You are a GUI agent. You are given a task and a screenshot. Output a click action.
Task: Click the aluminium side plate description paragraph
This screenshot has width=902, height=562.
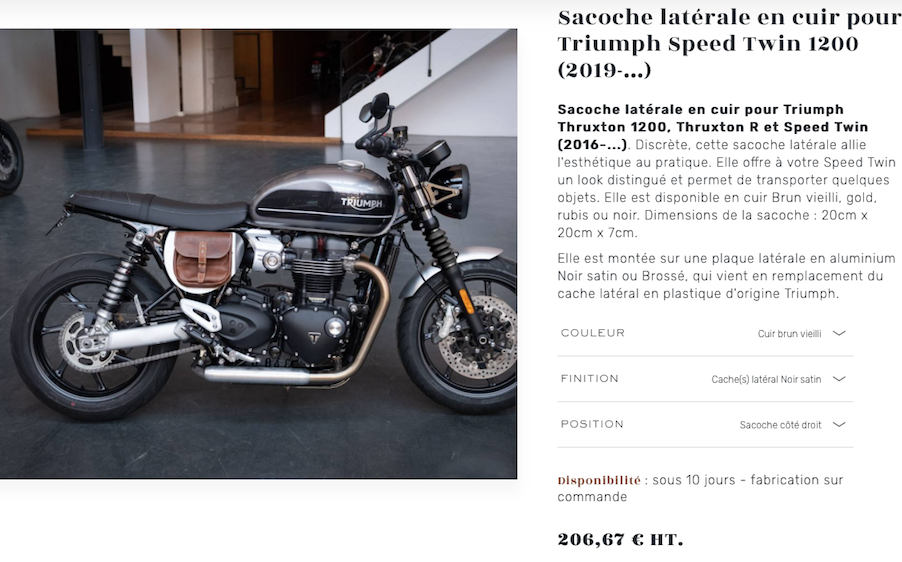pyautogui.click(x=727, y=276)
